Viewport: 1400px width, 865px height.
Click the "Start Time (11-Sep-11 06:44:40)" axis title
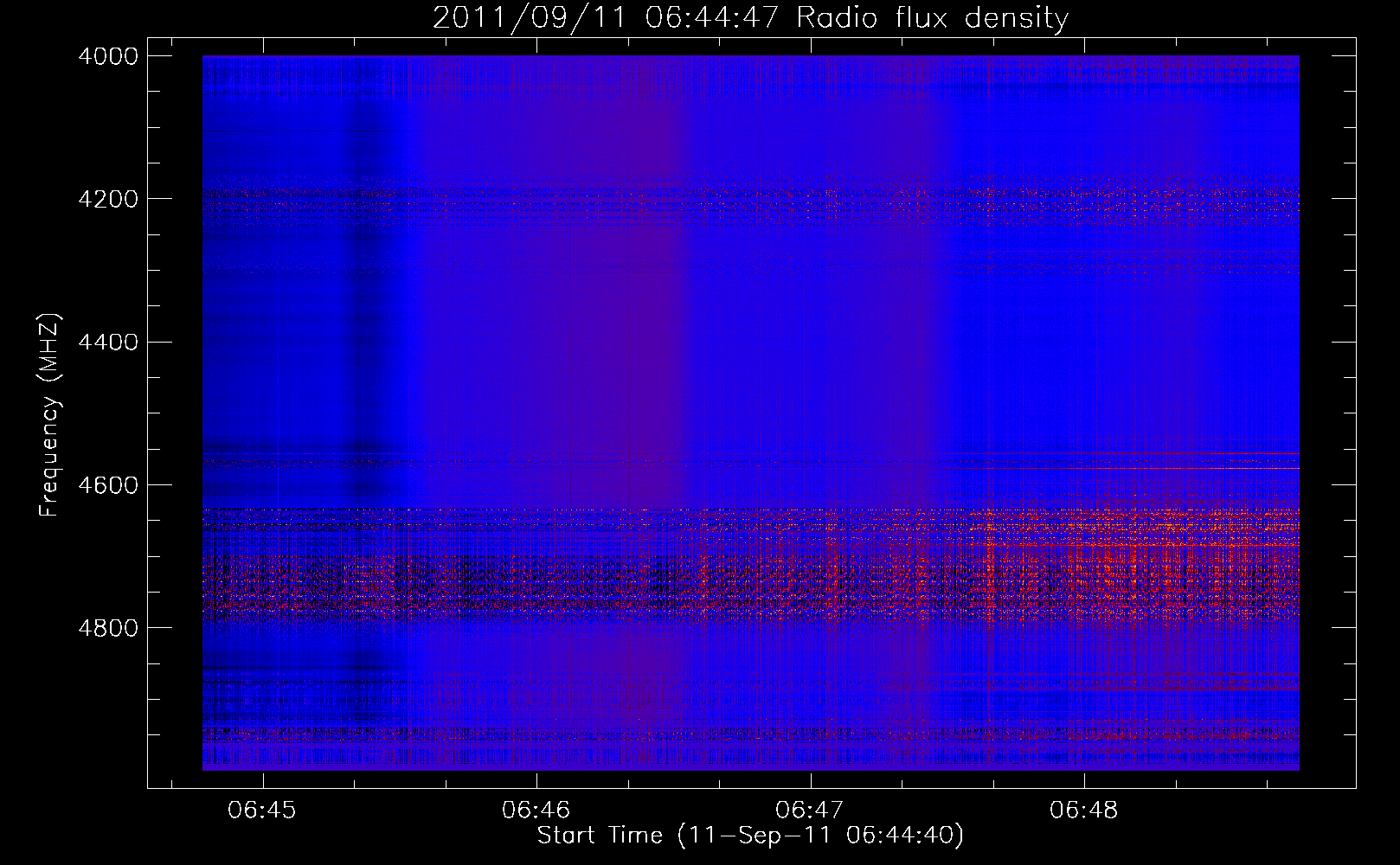pyautogui.click(x=750, y=836)
